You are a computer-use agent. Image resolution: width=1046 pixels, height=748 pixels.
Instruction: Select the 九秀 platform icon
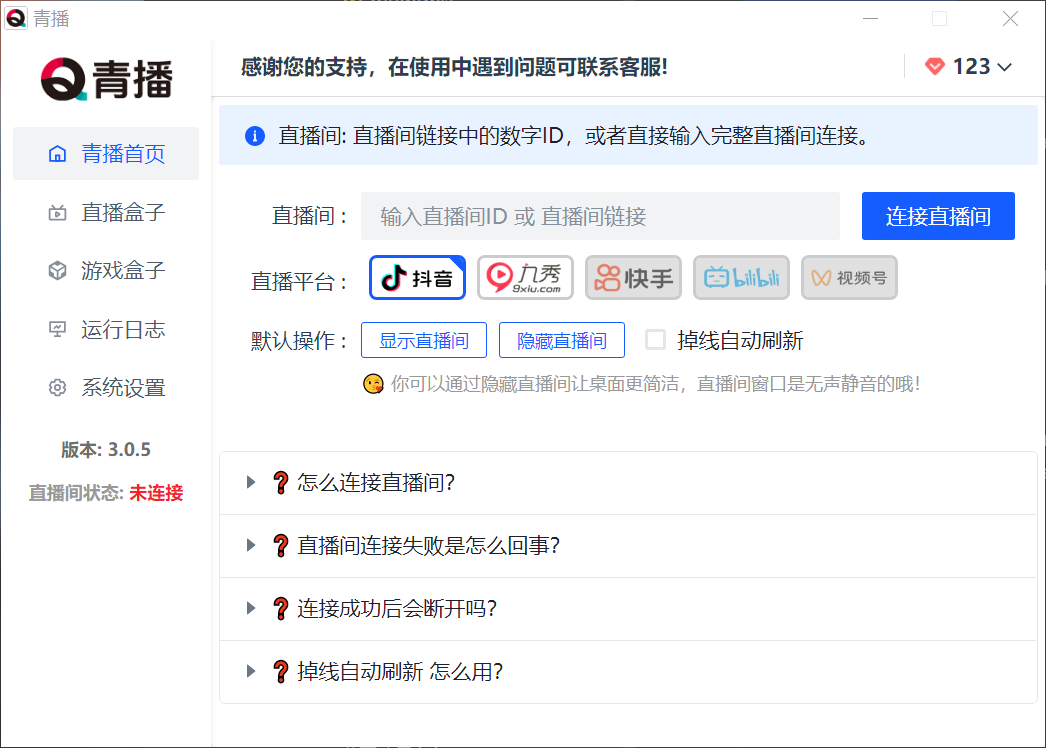click(525, 278)
